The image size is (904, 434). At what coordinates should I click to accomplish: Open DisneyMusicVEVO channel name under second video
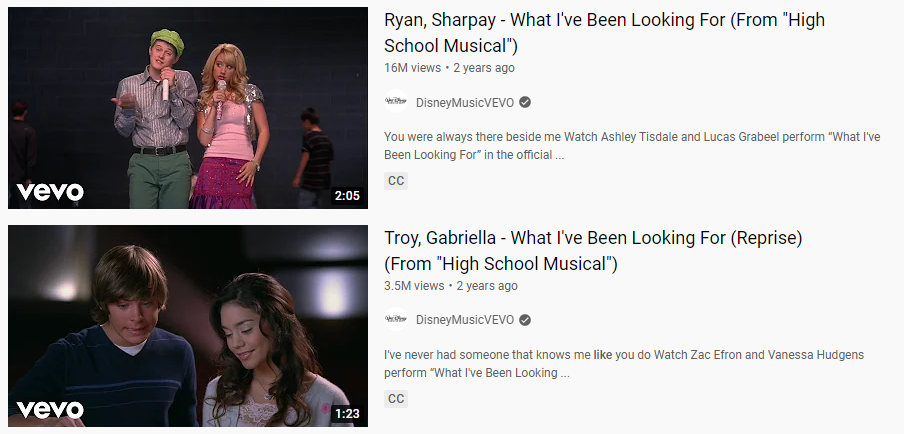[x=465, y=320]
